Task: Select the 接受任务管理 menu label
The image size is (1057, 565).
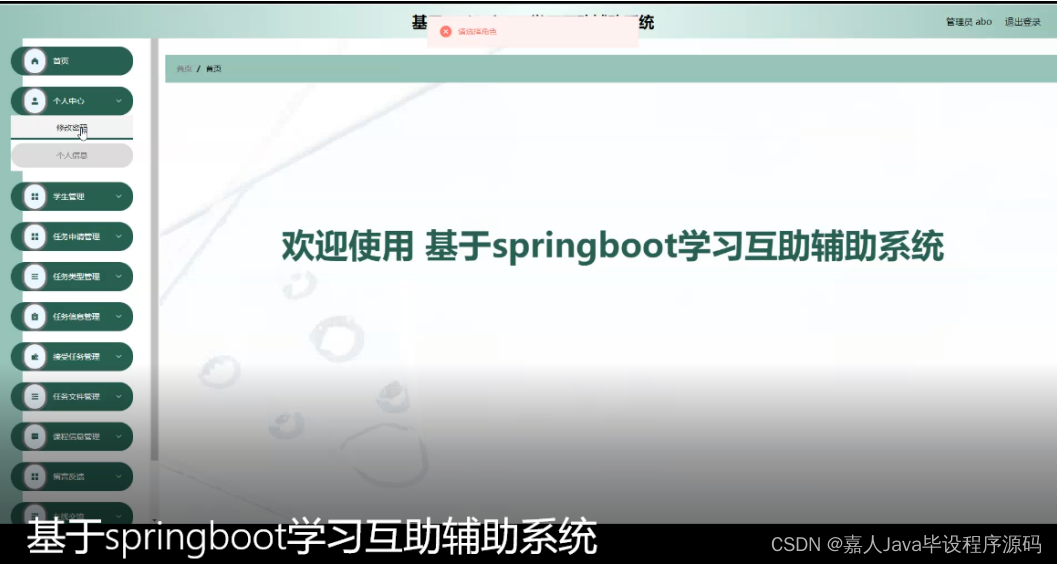Action: (x=76, y=357)
